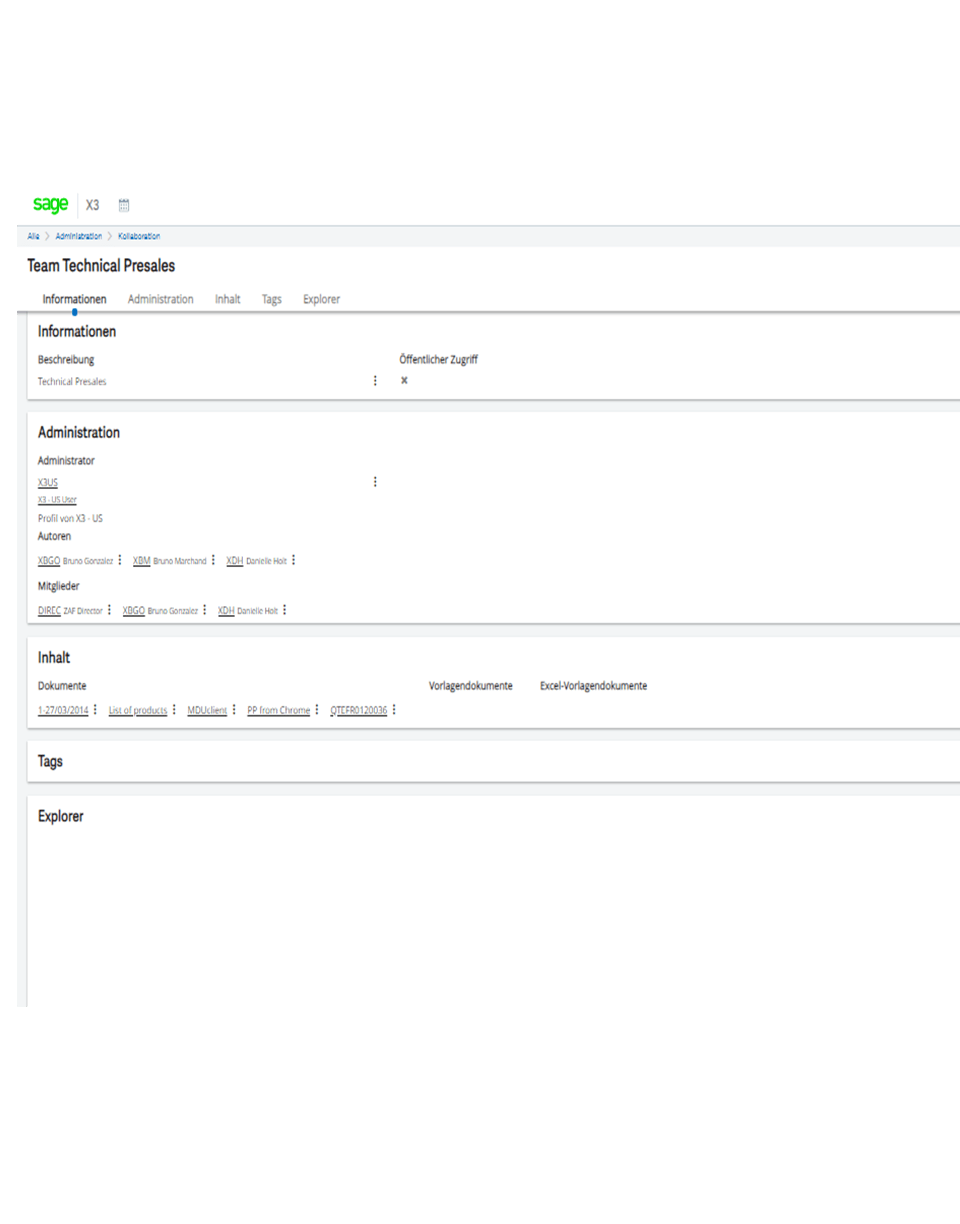
Task: Open the menu for document MDUclient
Action: [x=235, y=710]
